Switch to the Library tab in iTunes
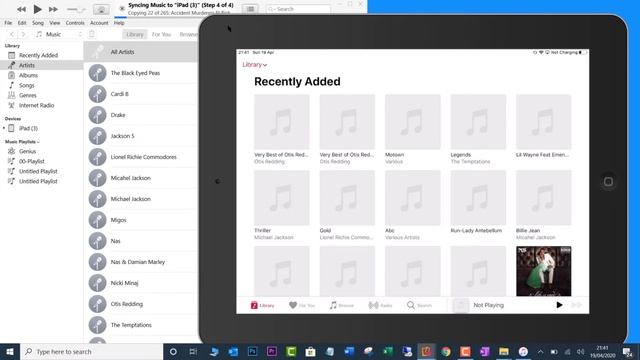This screenshot has width=640, height=360. coord(135,34)
